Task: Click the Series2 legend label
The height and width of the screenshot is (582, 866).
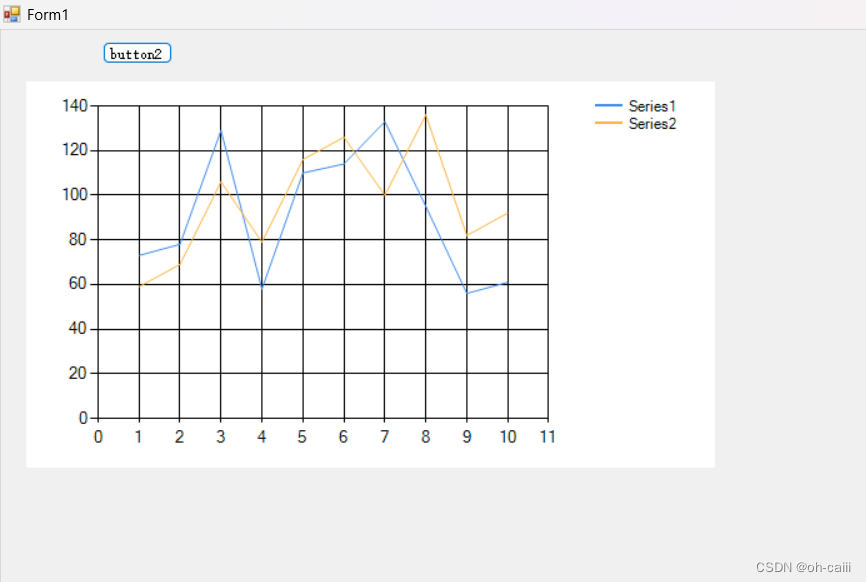Action: [652, 123]
